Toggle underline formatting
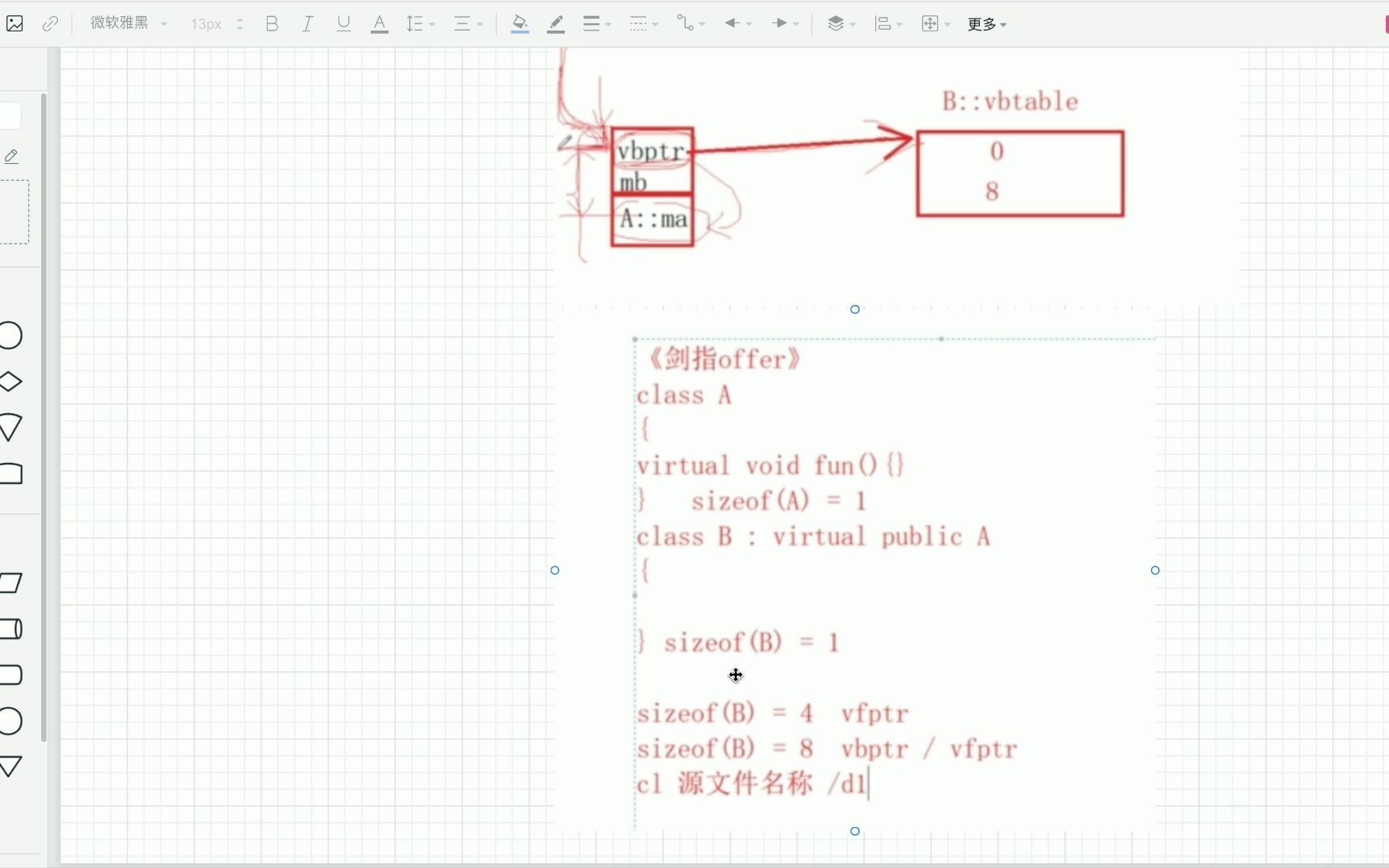This screenshot has width=1389, height=868. click(343, 24)
